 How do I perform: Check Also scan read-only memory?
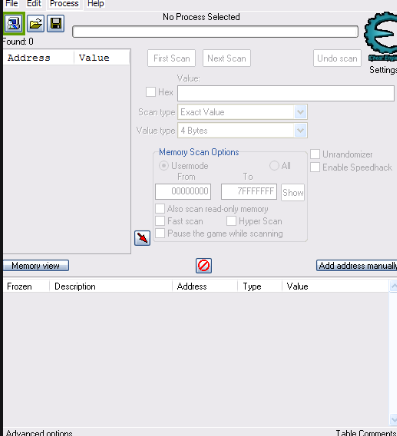160,209
